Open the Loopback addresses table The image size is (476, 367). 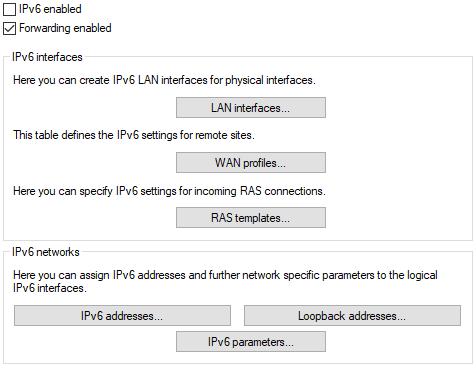[352, 315]
